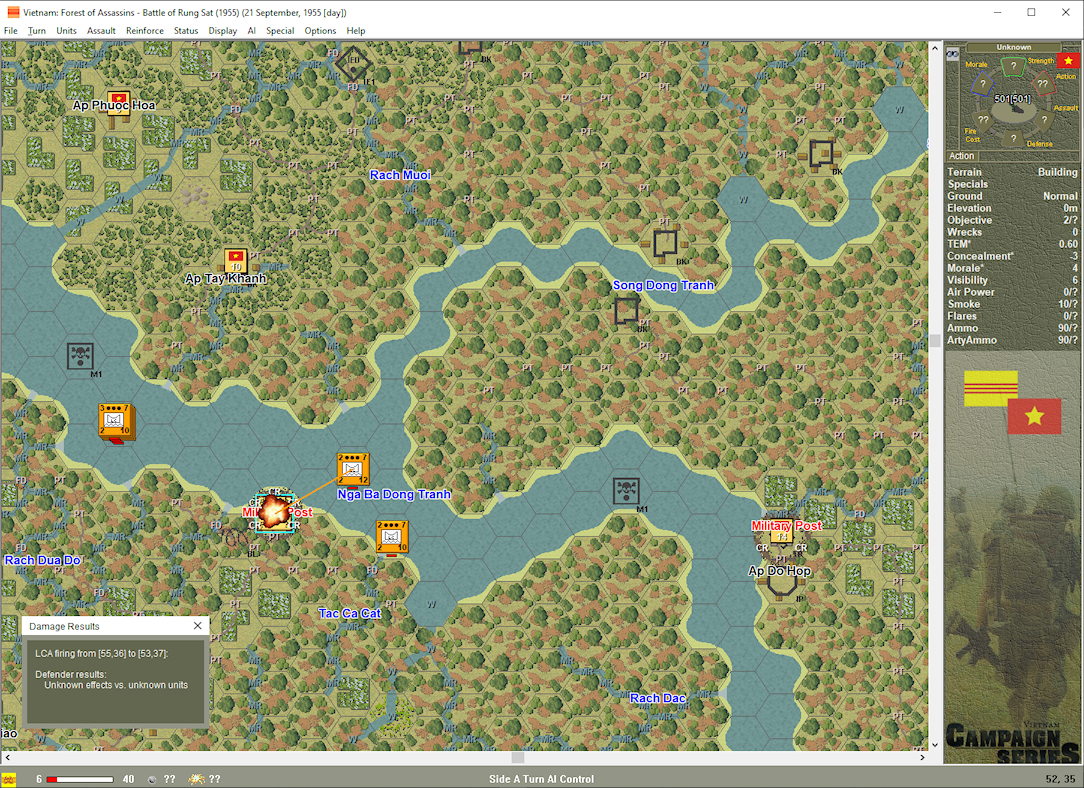
Task: Click the Assault value indicator box
Action: 1045,120
